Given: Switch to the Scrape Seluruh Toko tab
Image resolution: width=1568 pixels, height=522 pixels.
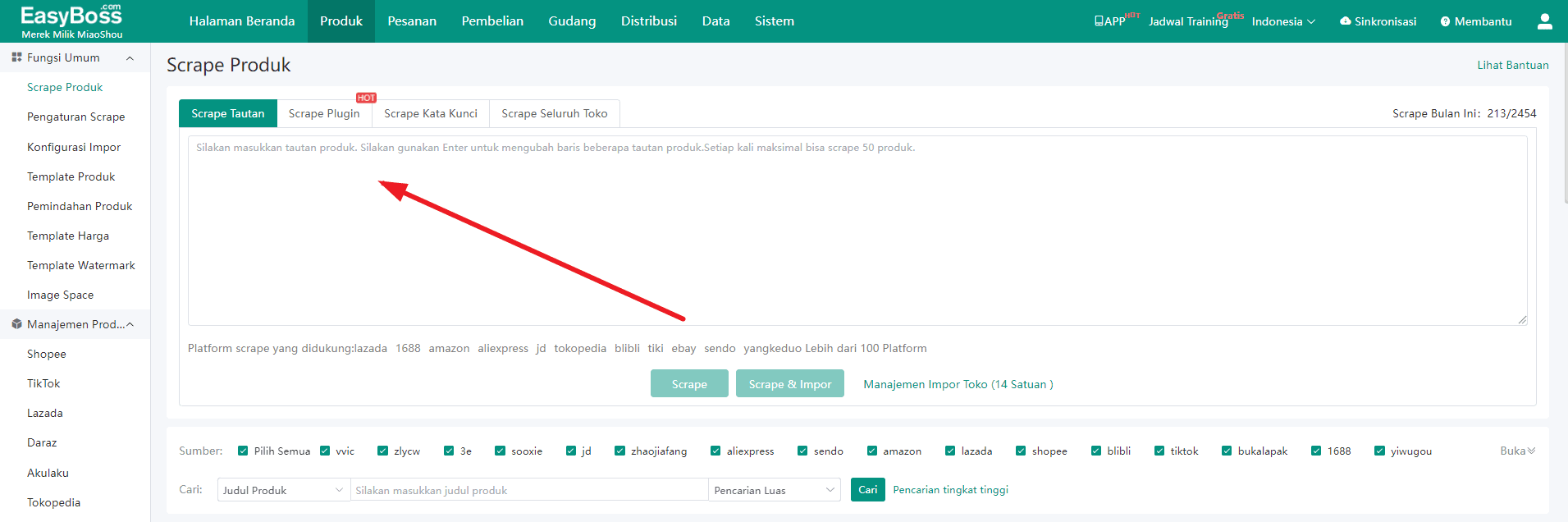Looking at the screenshot, I should click(x=555, y=113).
